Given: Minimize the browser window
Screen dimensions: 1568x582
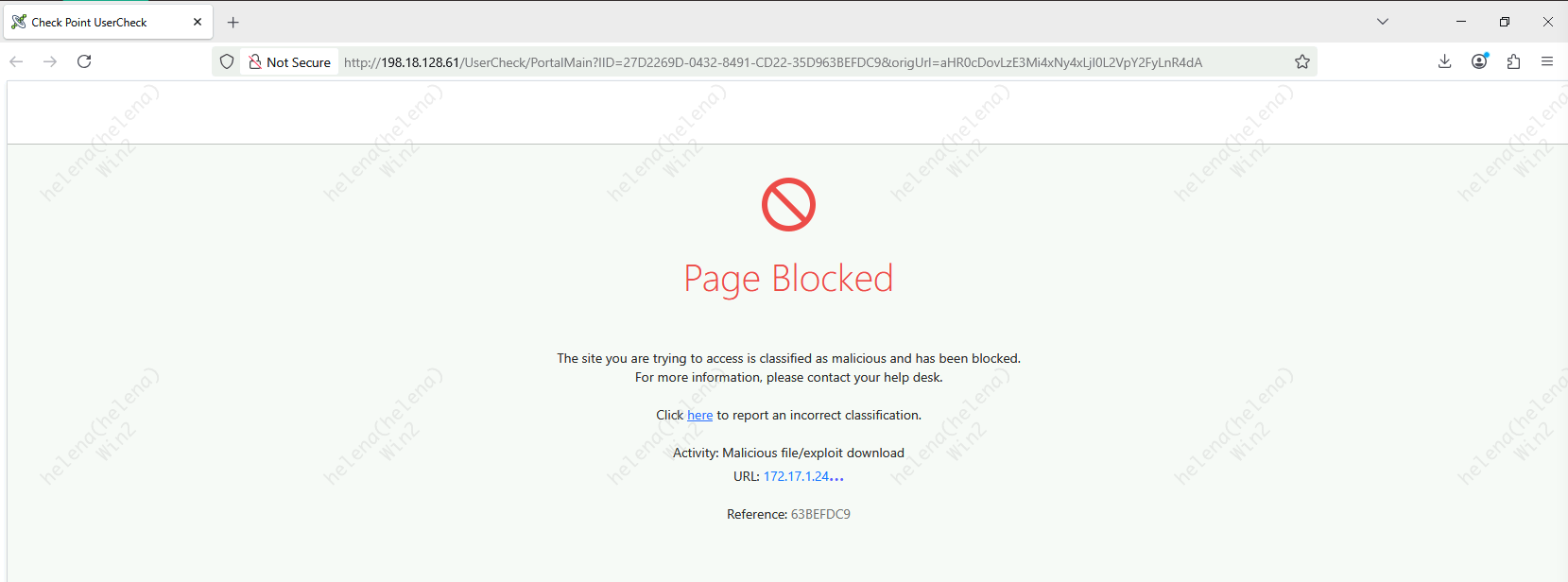Looking at the screenshot, I should 1461,22.
